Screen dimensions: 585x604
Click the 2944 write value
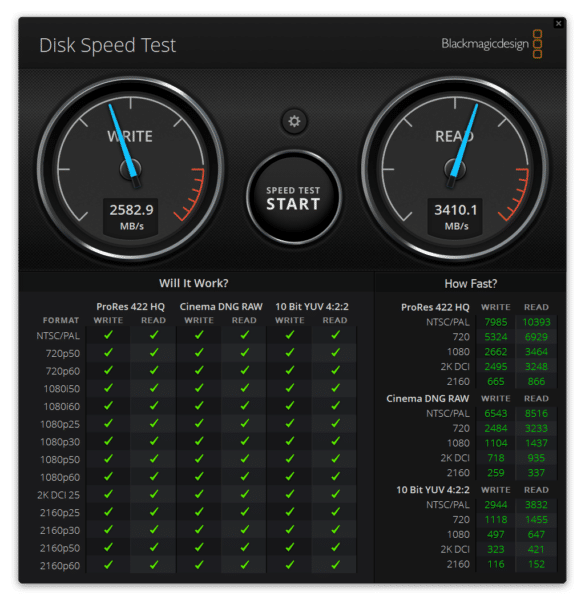tap(496, 505)
